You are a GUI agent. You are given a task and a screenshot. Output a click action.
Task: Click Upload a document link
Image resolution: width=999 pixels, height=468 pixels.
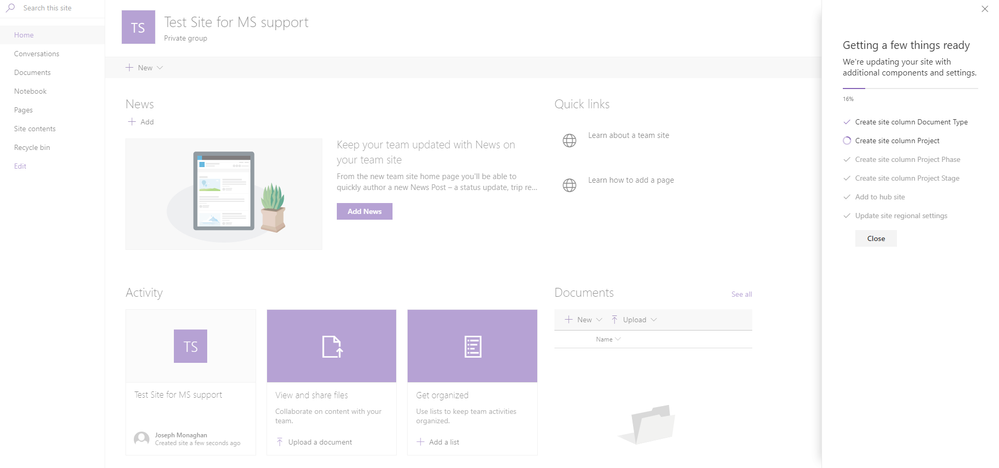320,442
